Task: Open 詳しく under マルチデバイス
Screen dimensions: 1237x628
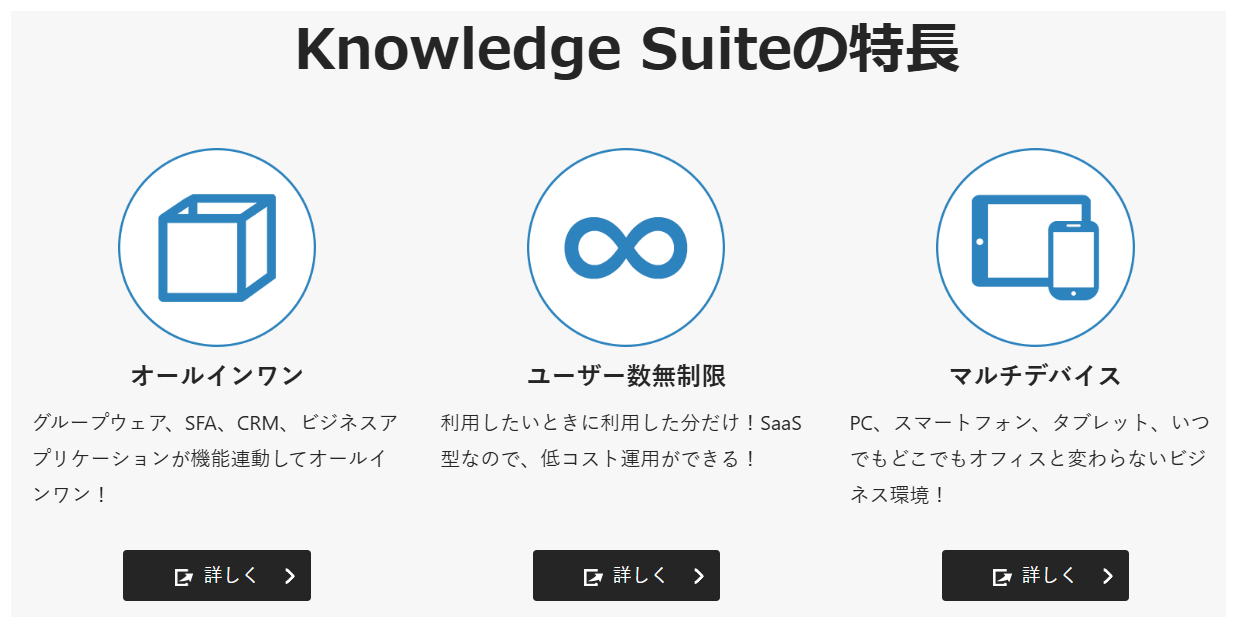Action: [x=1035, y=576]
